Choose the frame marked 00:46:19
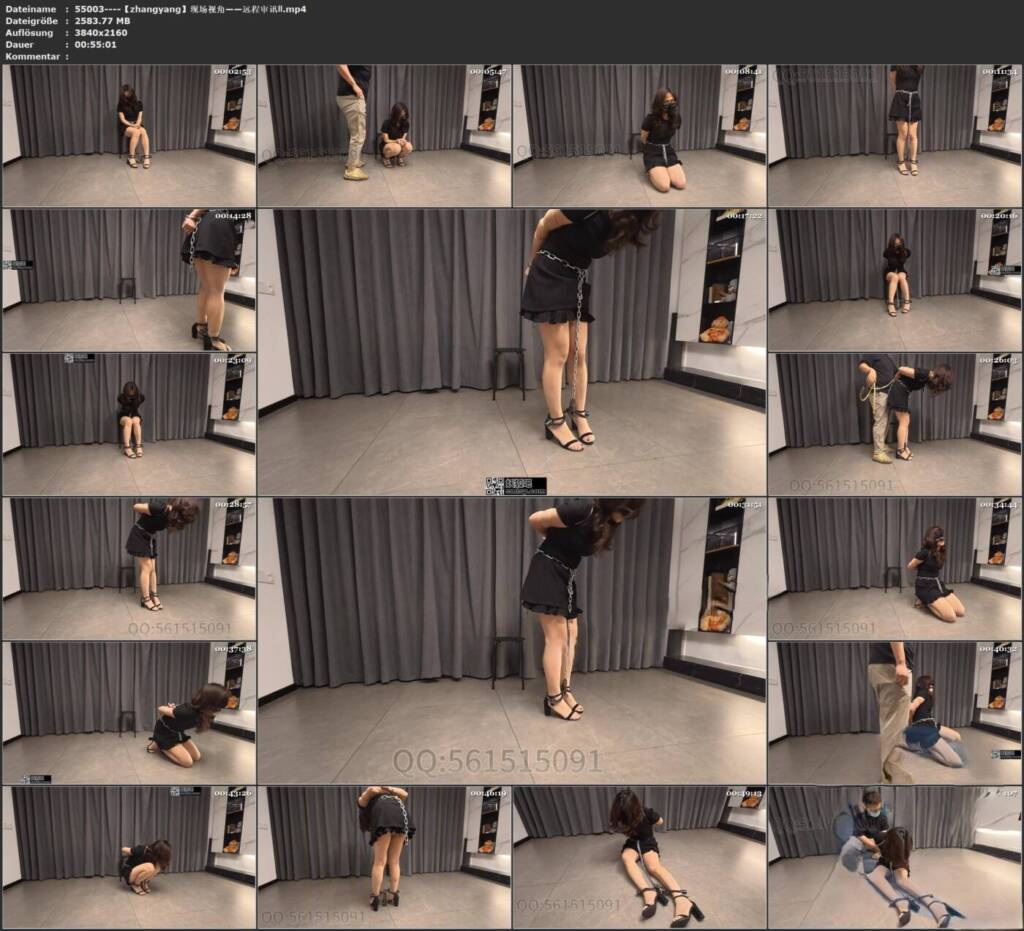This screenshot has width=1024, height=931. coord(384,857)
